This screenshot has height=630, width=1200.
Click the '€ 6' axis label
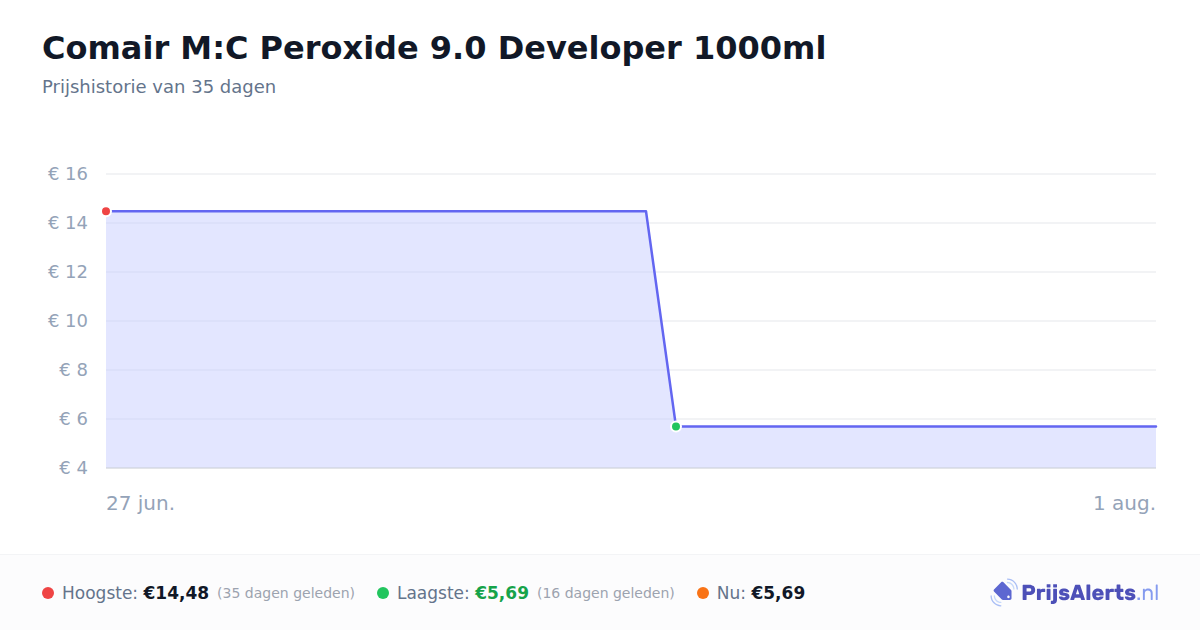coord(74,419)
